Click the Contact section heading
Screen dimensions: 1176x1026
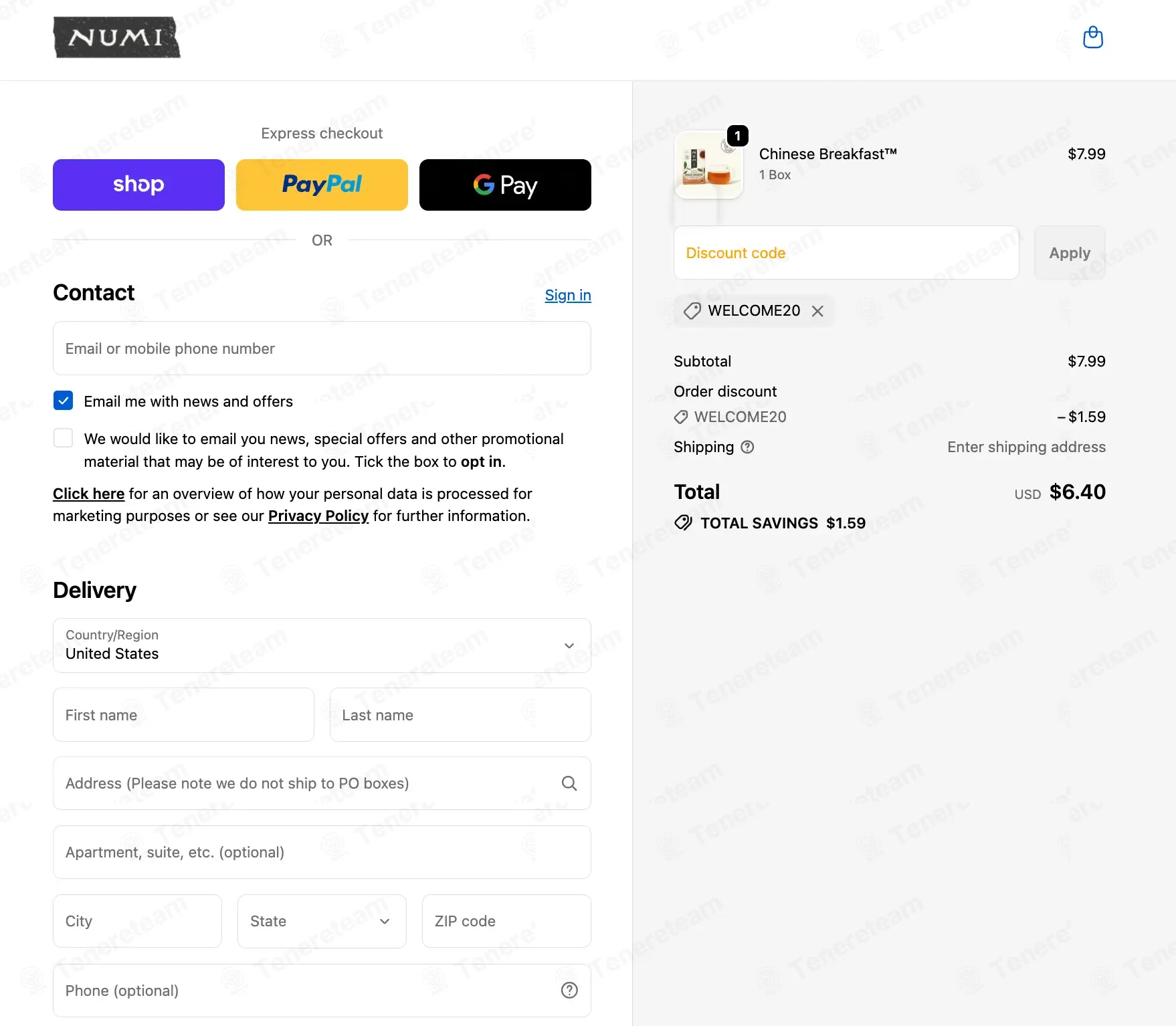coord(94,292)
